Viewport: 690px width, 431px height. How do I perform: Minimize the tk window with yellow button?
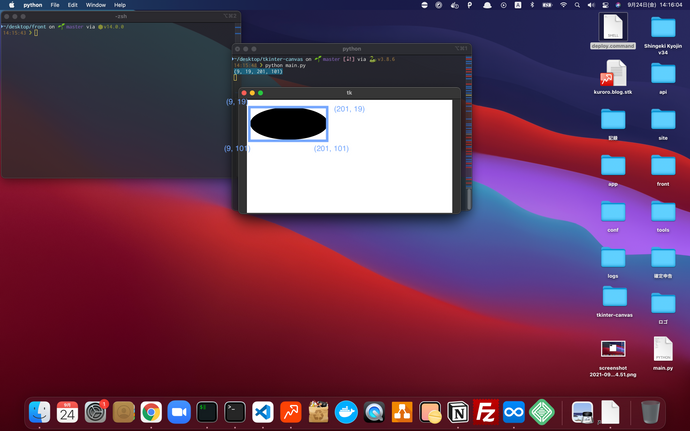[252, 93]
